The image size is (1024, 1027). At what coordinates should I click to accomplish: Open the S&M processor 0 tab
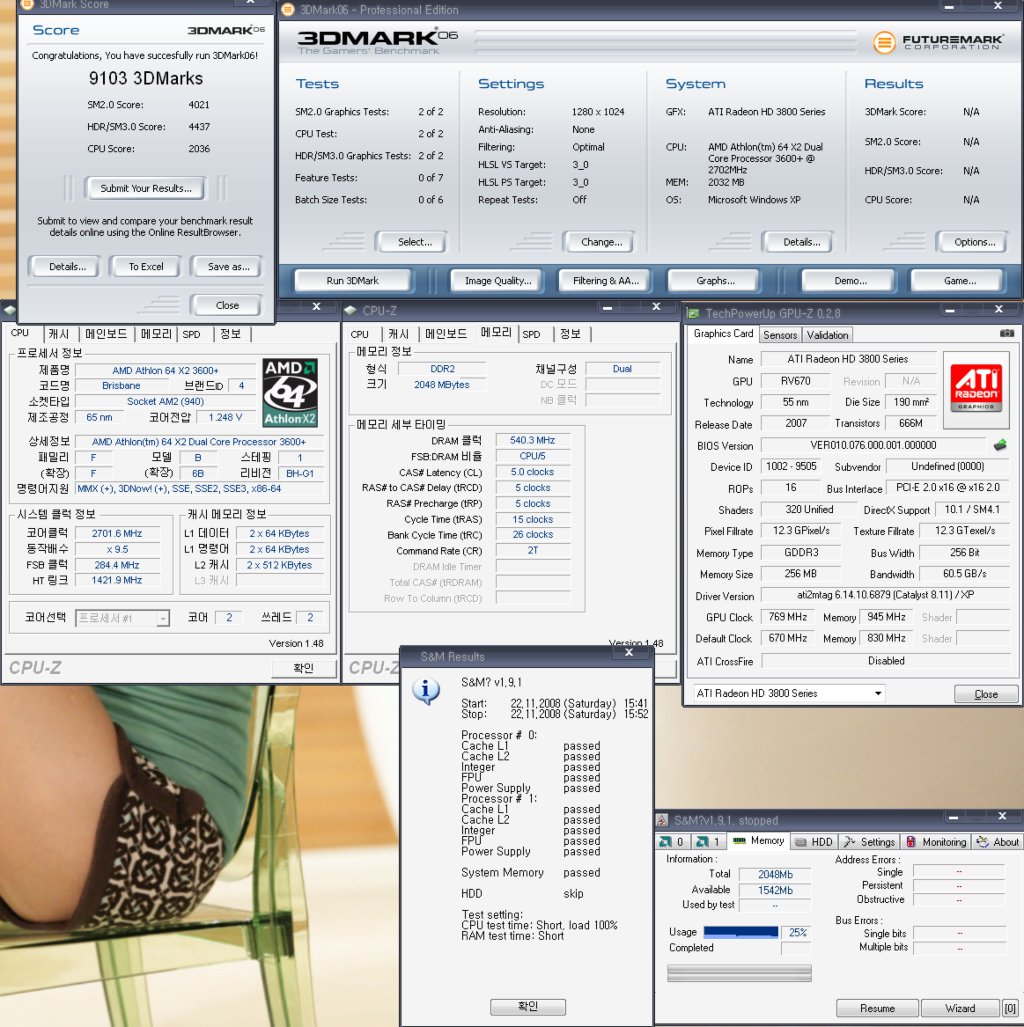coord(672,842)
